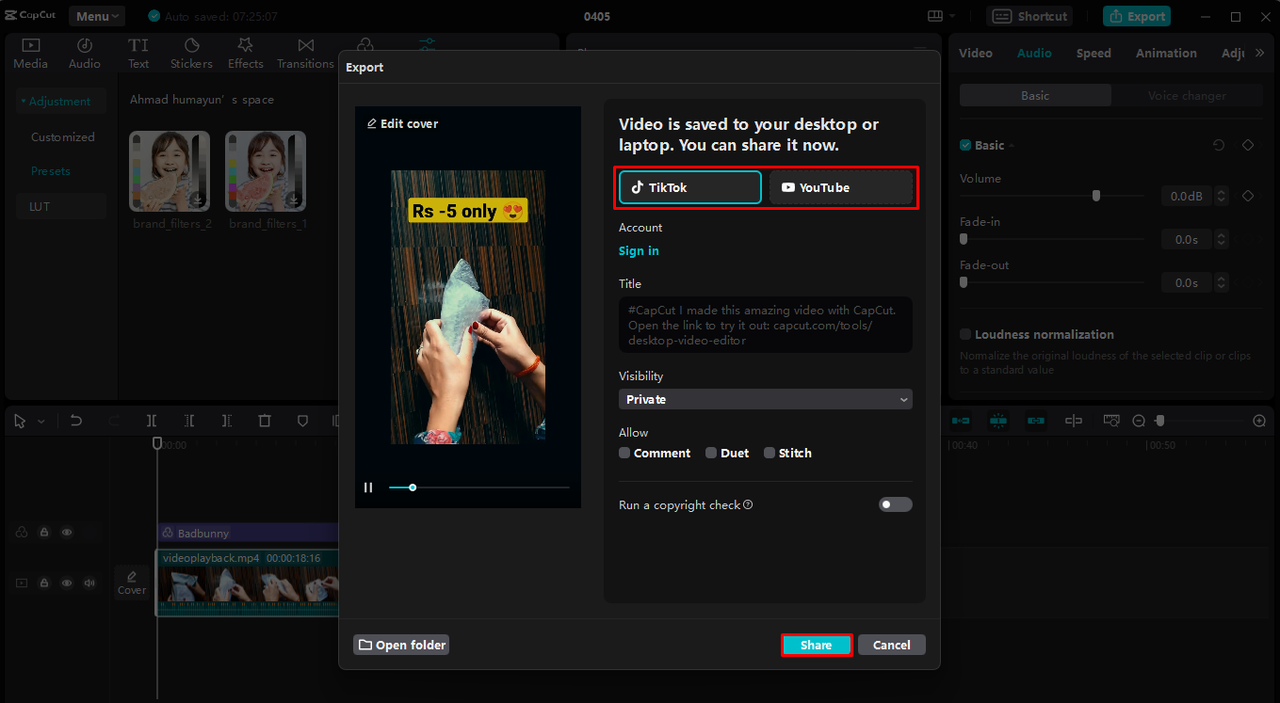
Task: Open the Audio library tab
Action: [84, 53]
